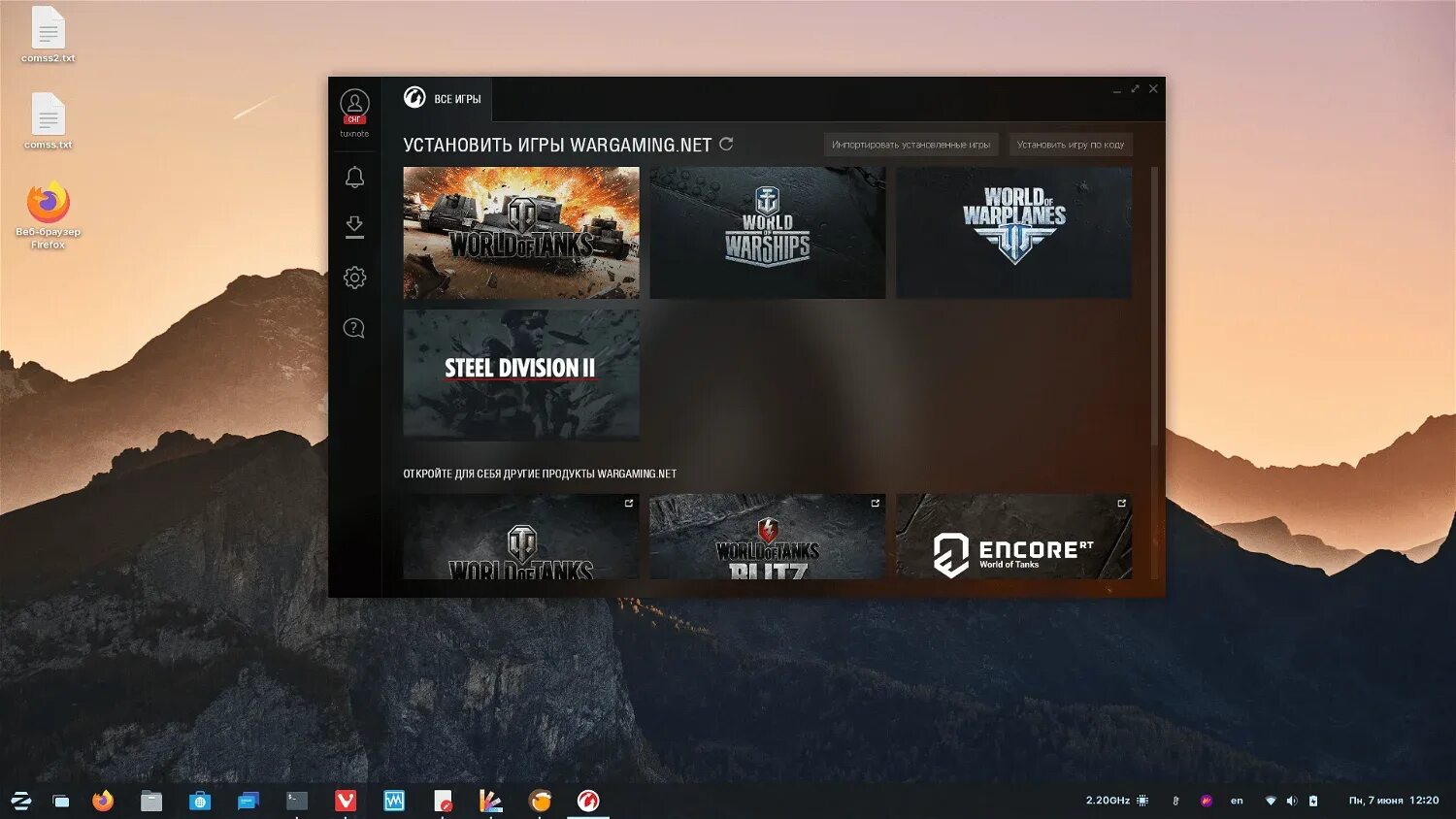Close the Game Center window
Viewport: 1456px width, 819px height.
[x=1153, y=89]
